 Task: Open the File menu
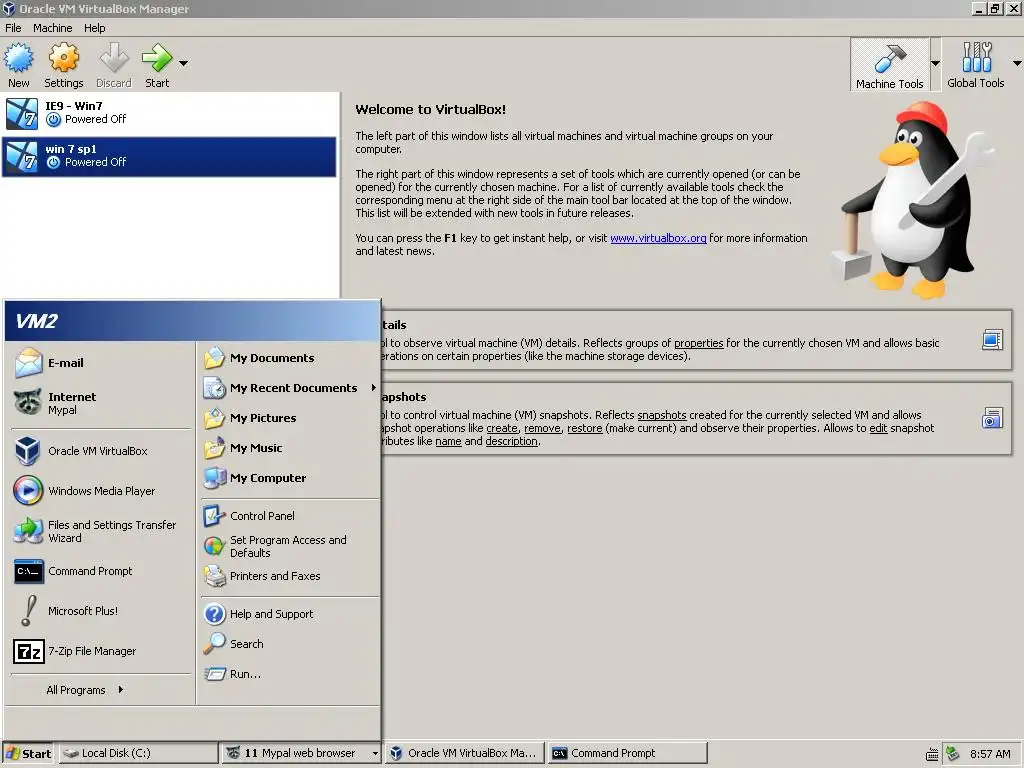pyautogui.click(x=13, y=28)
